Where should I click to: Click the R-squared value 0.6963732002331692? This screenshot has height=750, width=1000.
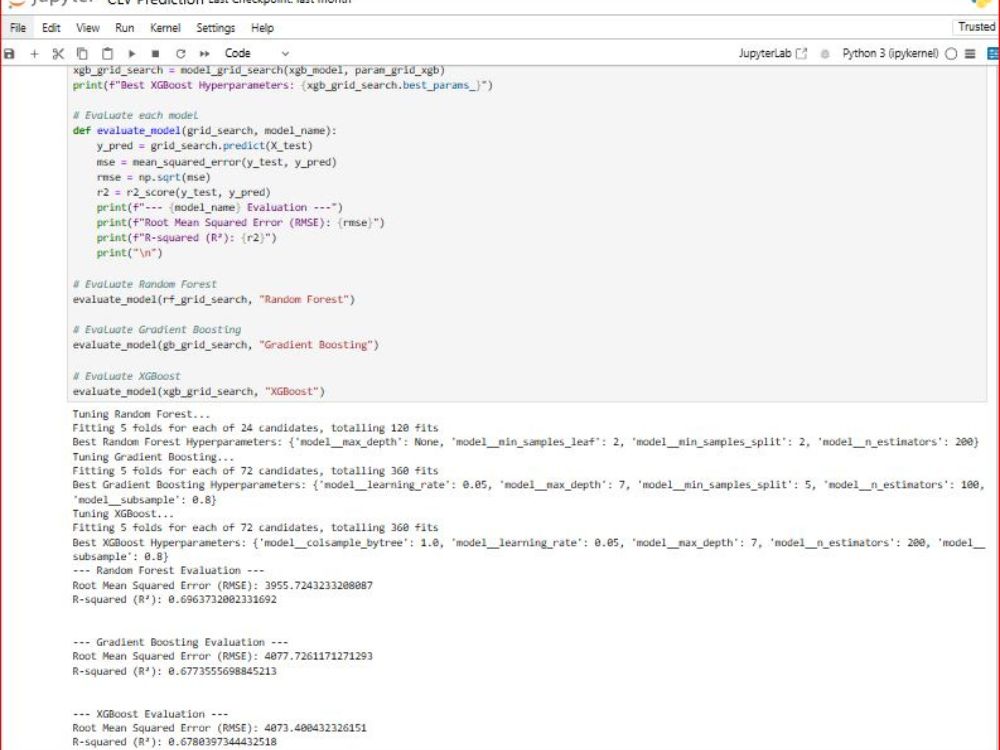pos(222,599)
